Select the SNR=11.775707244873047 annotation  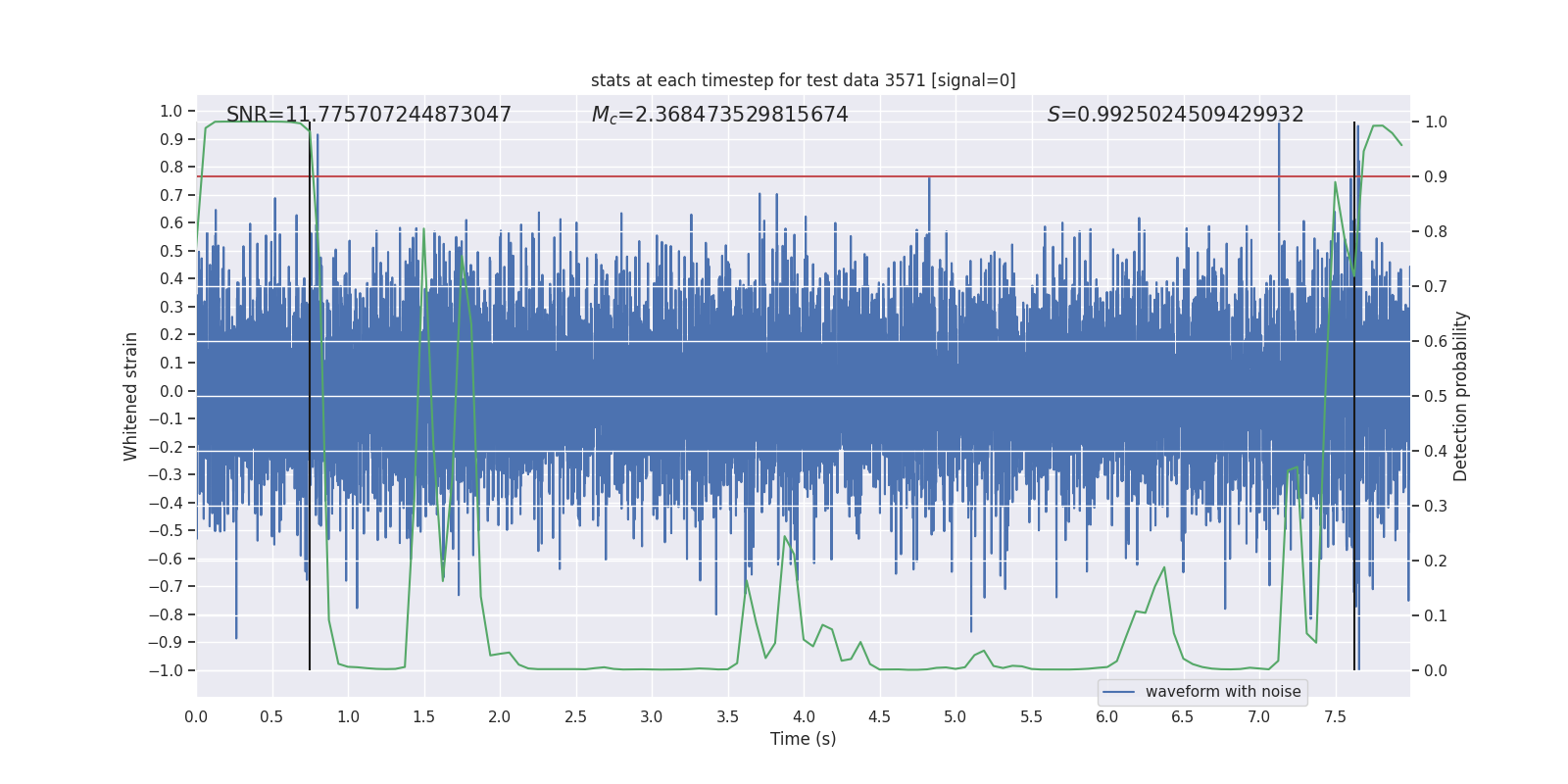pos(368,115)
